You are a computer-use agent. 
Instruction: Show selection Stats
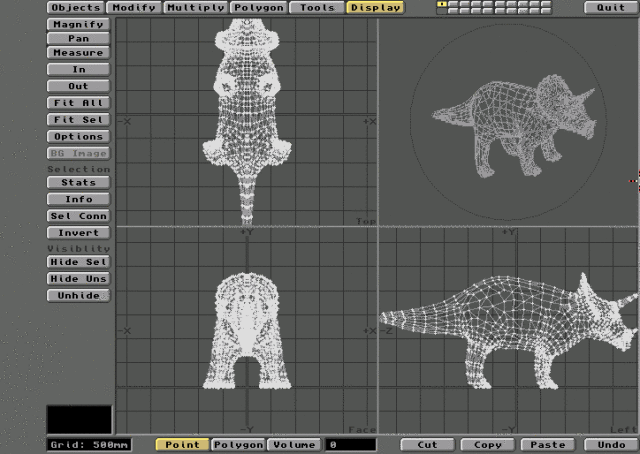point(79,183)
